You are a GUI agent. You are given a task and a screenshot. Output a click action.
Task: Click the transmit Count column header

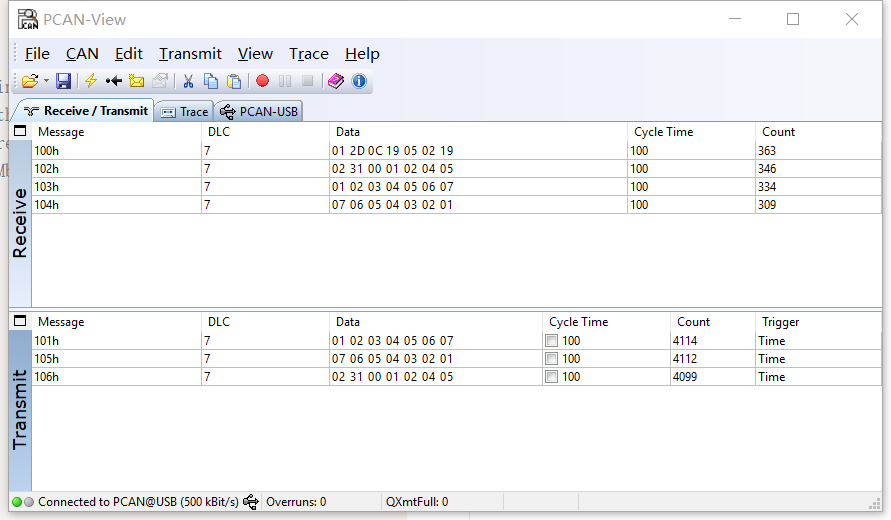pyautogui.click(x=713, y=322)
